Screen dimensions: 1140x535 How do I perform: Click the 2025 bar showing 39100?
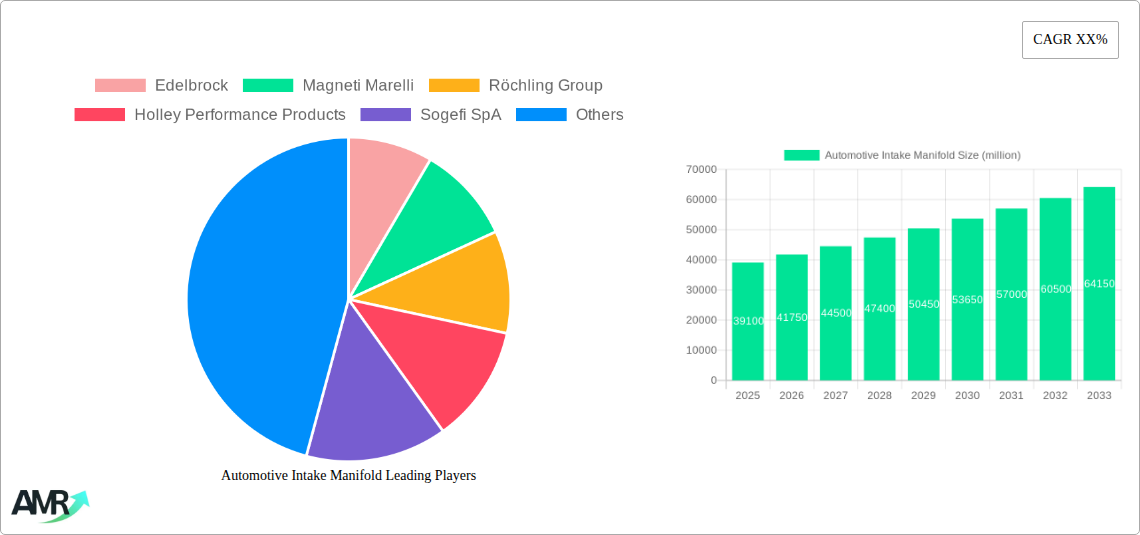click(x=747, y=321)
